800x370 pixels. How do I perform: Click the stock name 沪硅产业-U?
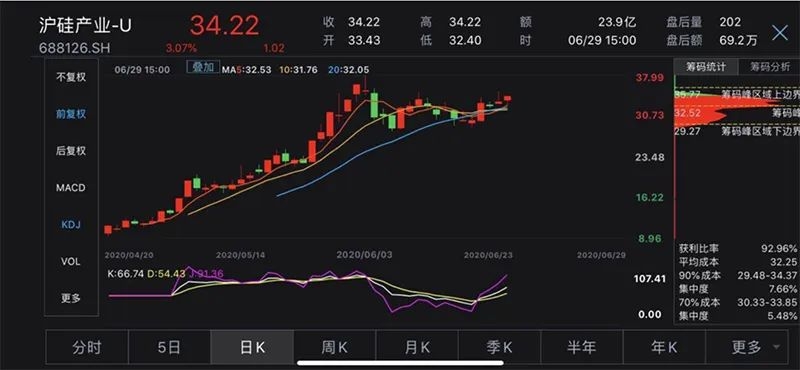85,26
